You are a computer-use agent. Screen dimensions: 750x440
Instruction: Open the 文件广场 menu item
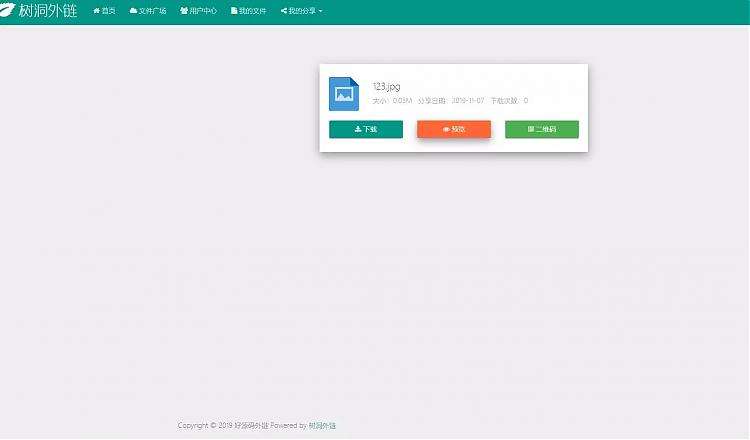pos(152,11)
